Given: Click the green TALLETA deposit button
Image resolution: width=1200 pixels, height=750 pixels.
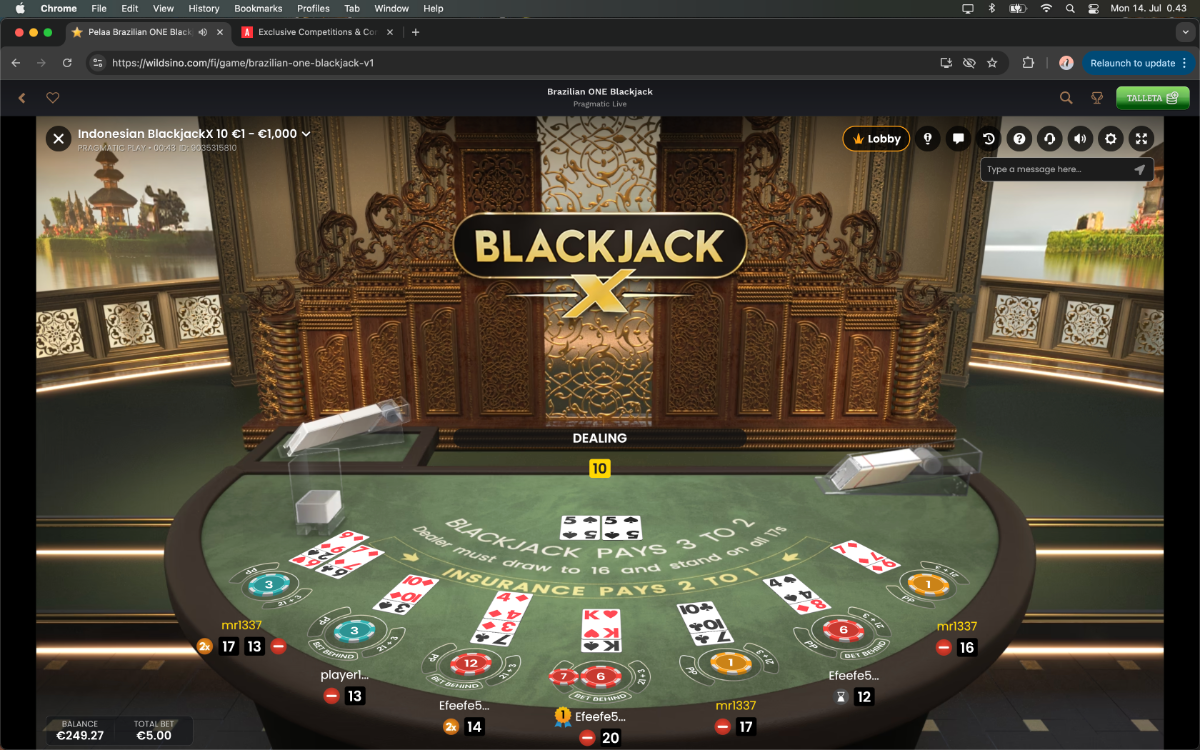Looking at the screenshot, I should pyautogui.click(x=1153, y=98).
